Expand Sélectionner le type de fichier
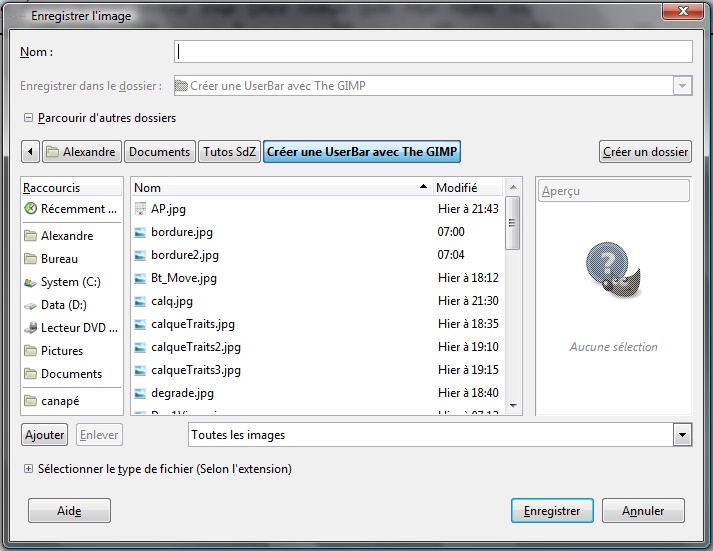 pos(28,469)
